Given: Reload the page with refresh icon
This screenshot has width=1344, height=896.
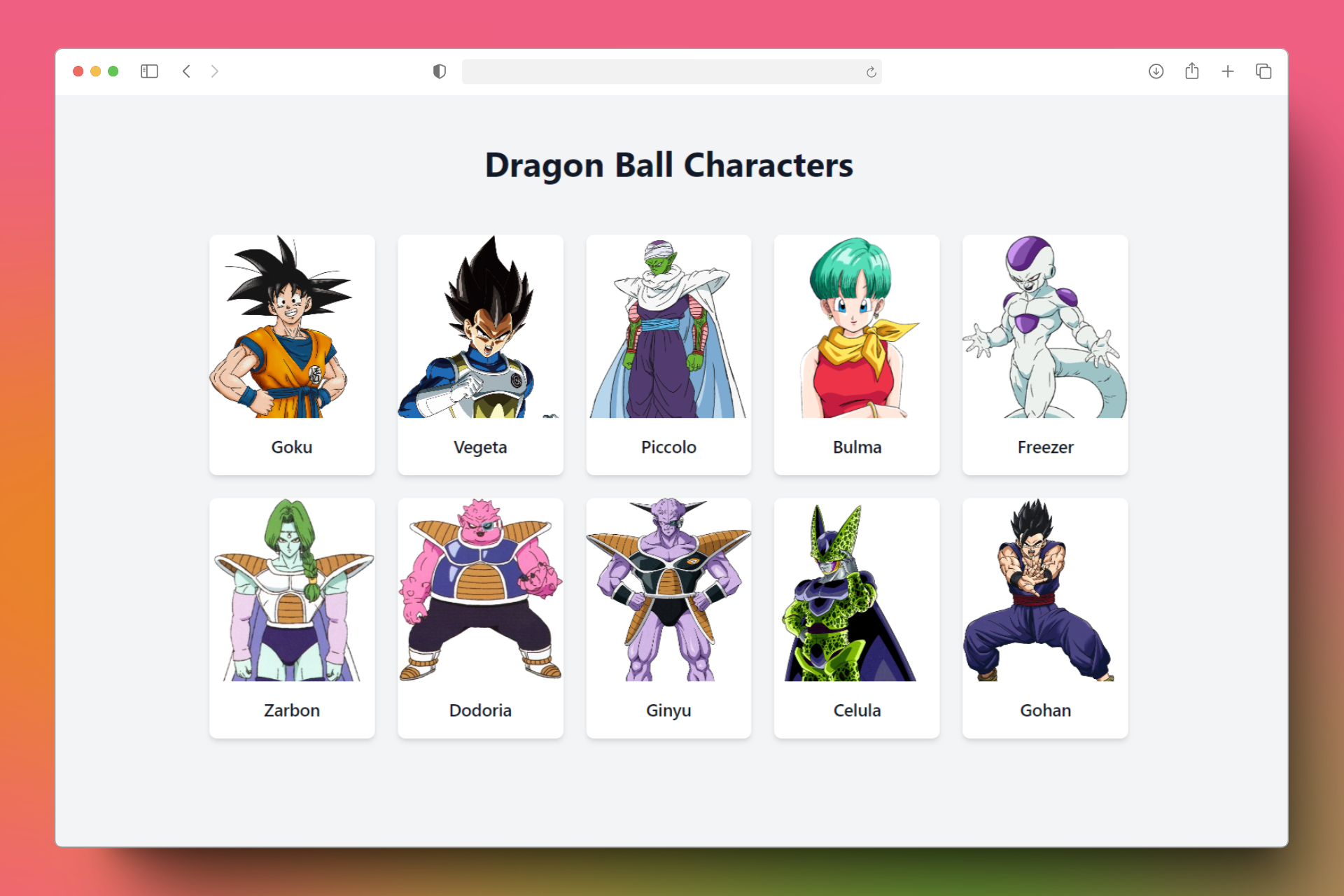Looking at the screenshot, I should point(871,72).
